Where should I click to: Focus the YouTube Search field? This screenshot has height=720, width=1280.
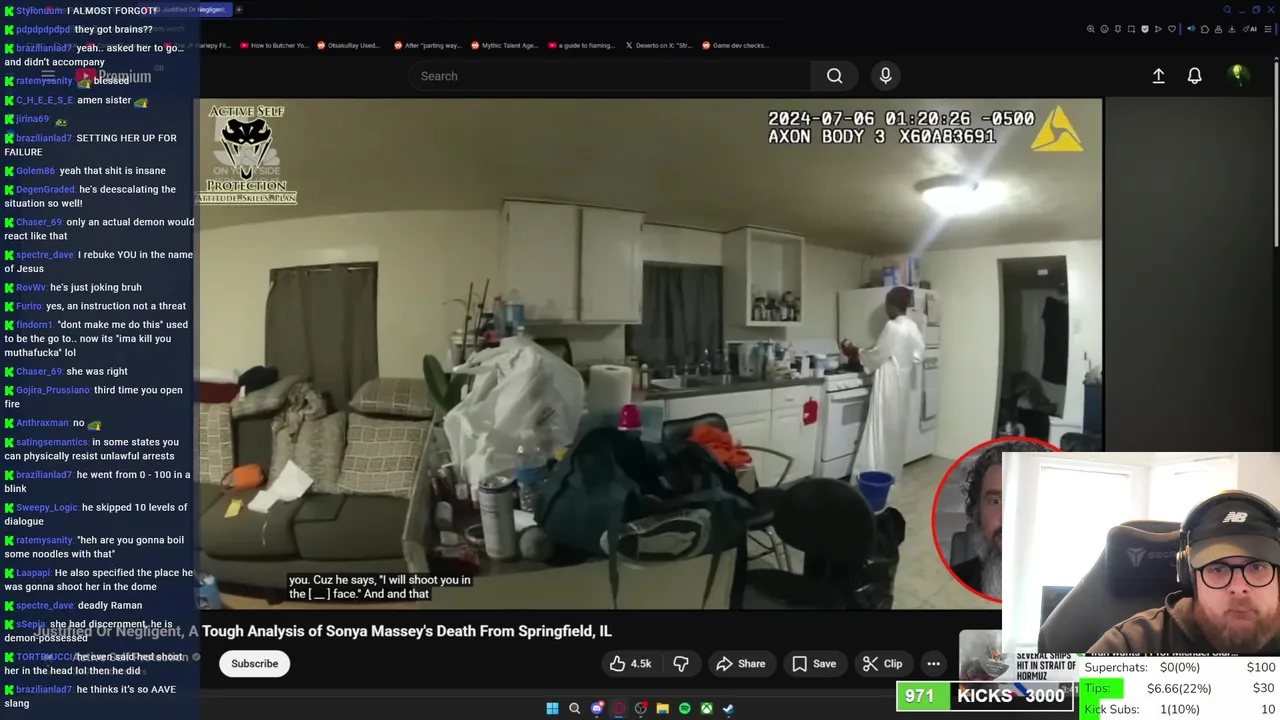(610, 76)
